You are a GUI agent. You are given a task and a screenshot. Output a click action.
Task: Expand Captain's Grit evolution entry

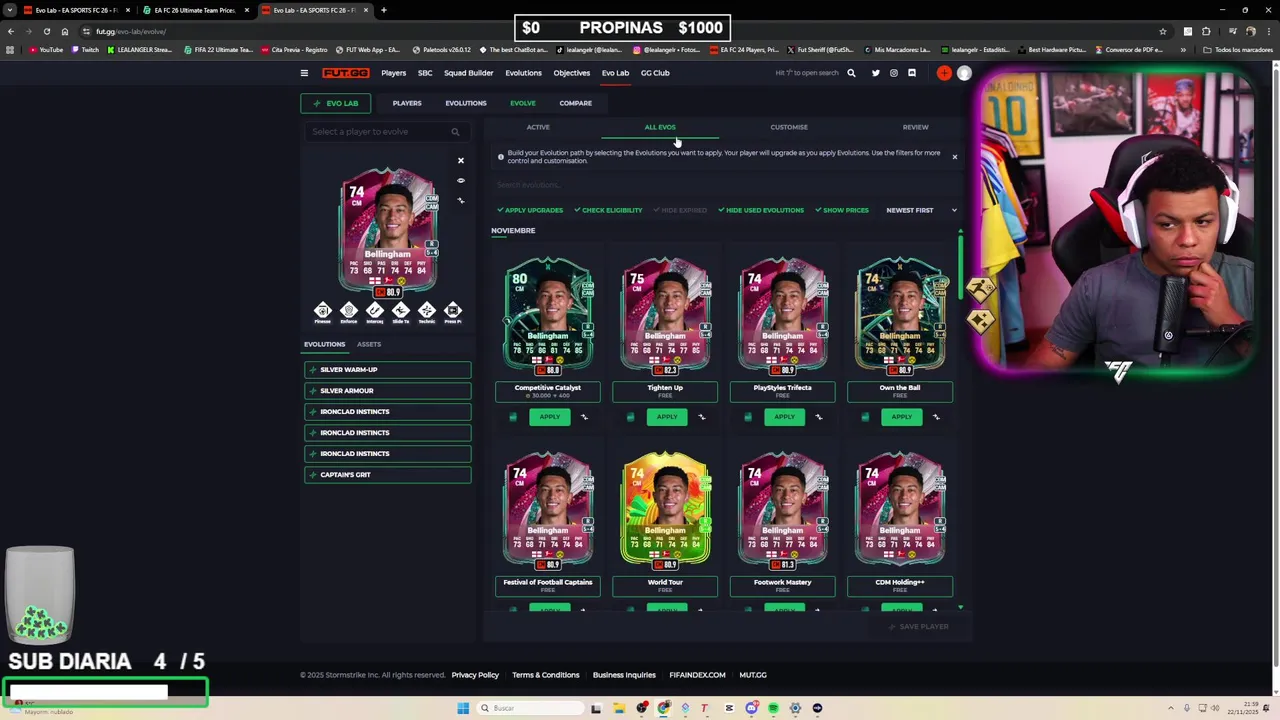tap(388, 475)
